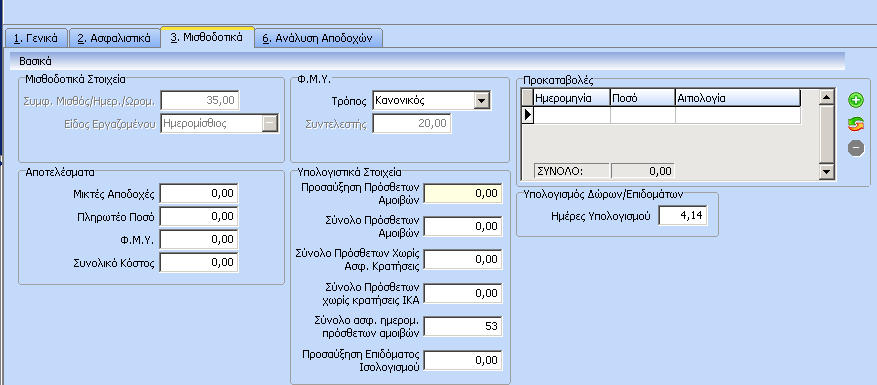The image size is (877, 385).
Task: Add a new advance payment row with green plus icon
Action: 856,100
